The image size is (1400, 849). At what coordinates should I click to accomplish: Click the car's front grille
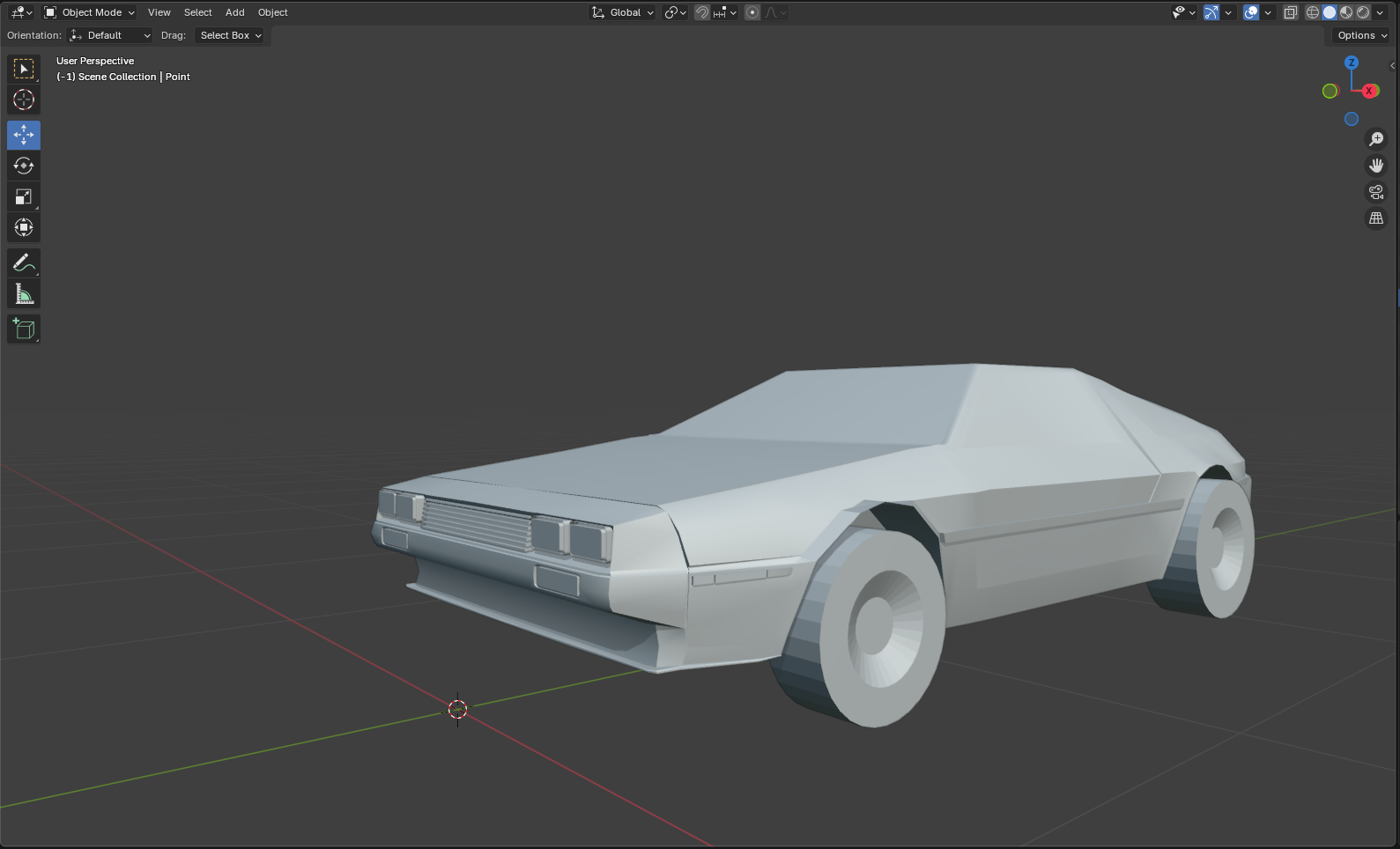(477, 525)
